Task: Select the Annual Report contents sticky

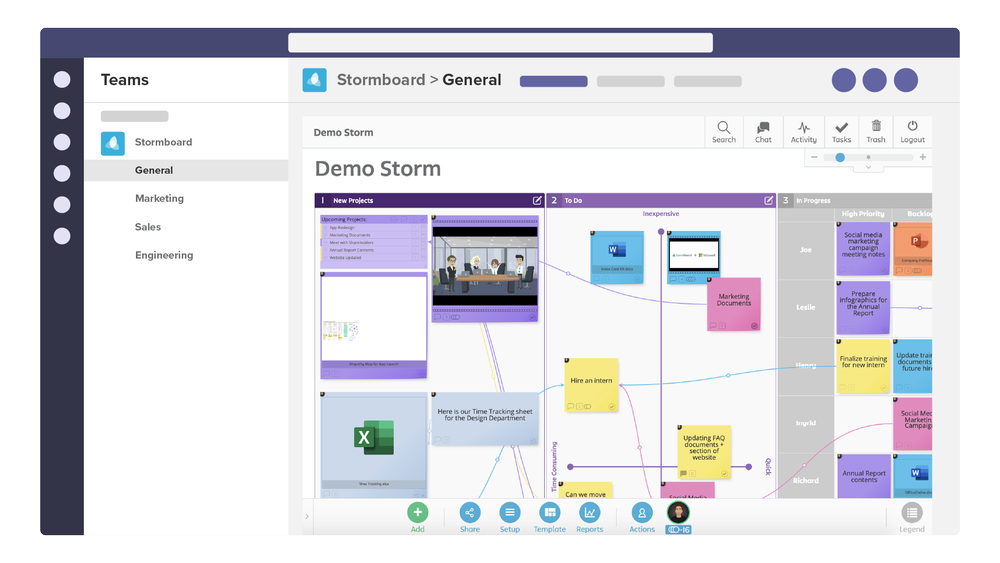Action: pyautogui.click(x=864, y=476)
